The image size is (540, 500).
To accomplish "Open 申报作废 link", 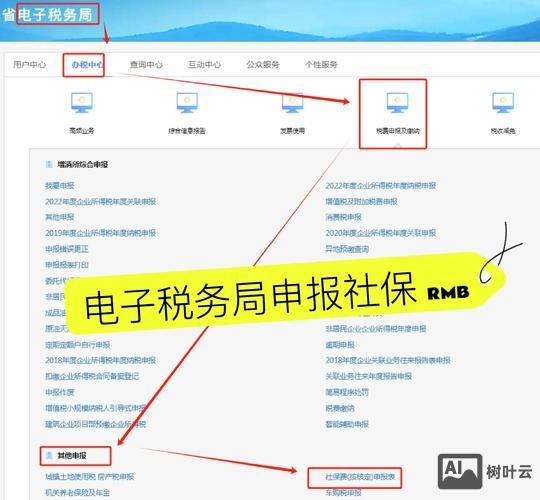I will [x=60, y=392].
